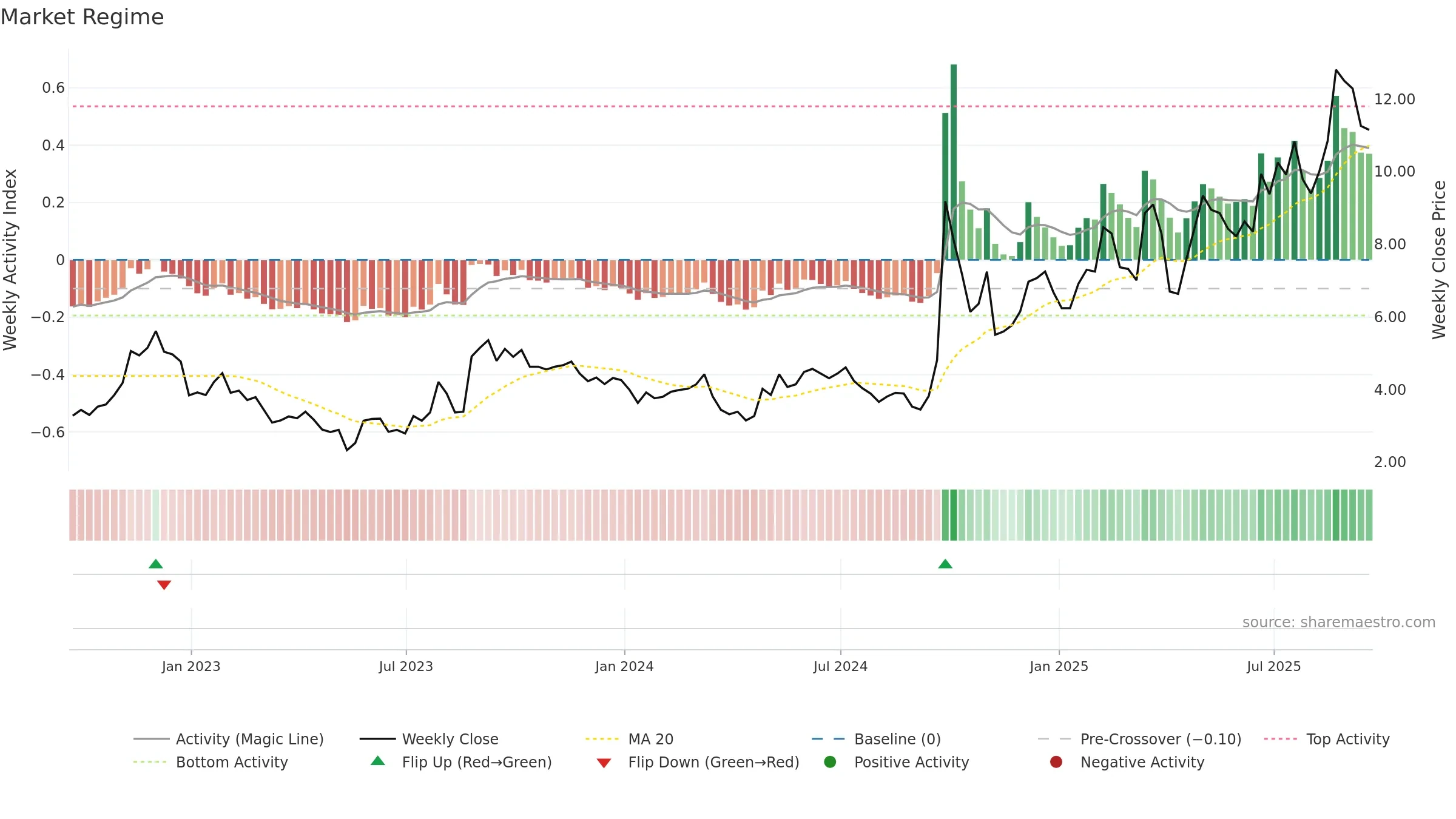Click the source: sharemaestro.com label
The height and width of the screenshot is (819, 1456).
(x=1339, y=622)
